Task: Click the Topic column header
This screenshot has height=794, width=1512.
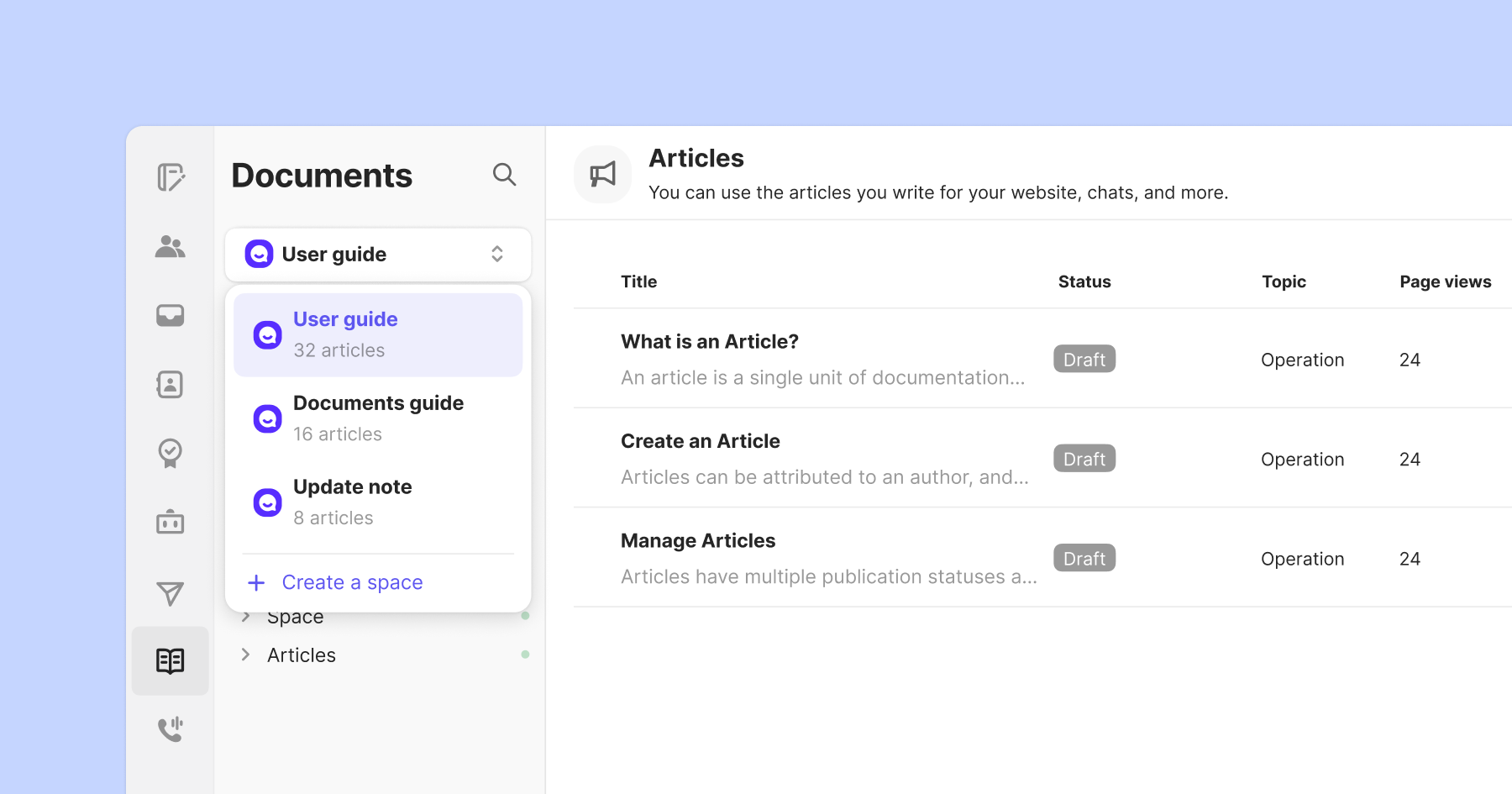Action: tap(1284, 281)
